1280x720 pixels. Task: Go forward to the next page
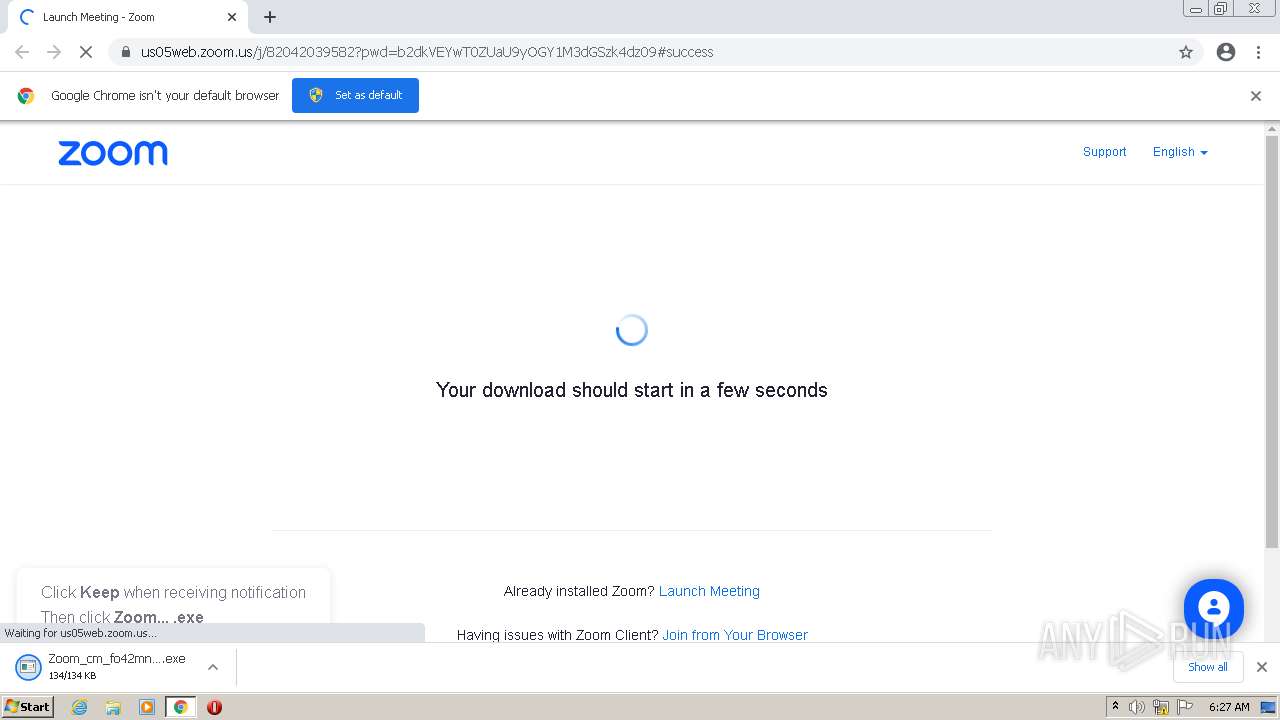pos(54,52)
